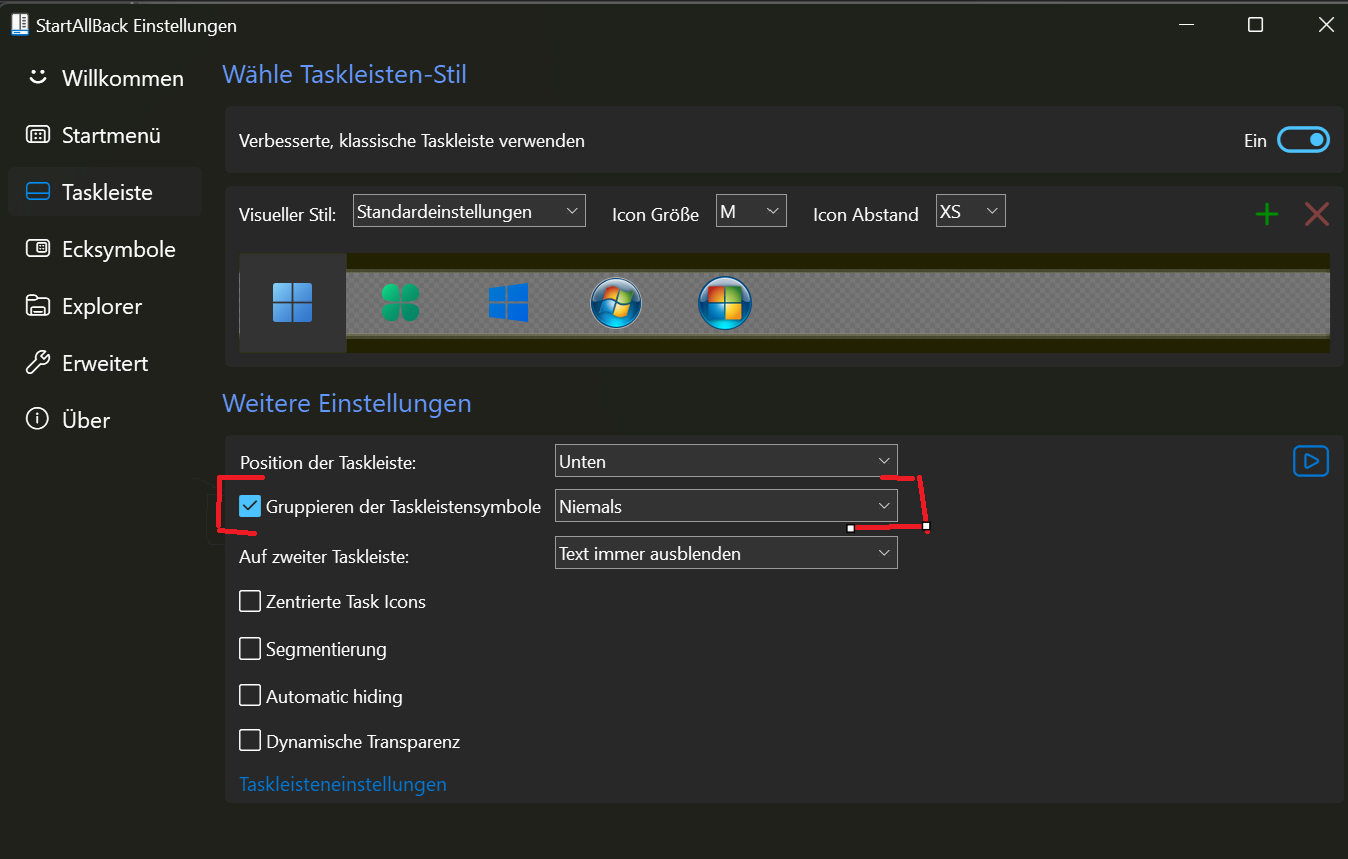
Task: Expand the Auf zweiter Taskleiste dropdown
Action: point(726,553)
